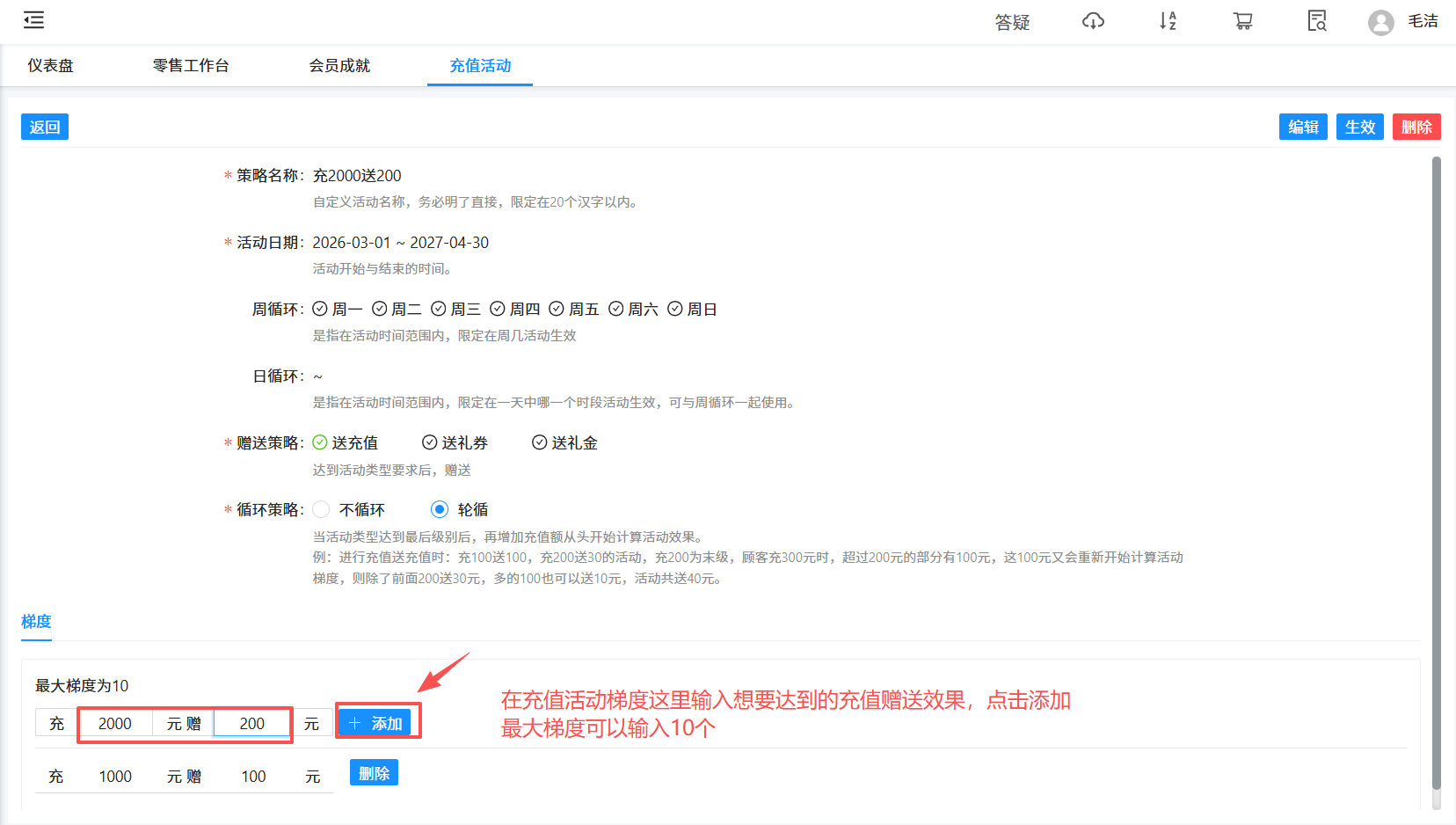This screenshot has height=825, width=1456.
Task: Select the 梯度 section tab
Action: pyautogui.click(x=36, y=622)
